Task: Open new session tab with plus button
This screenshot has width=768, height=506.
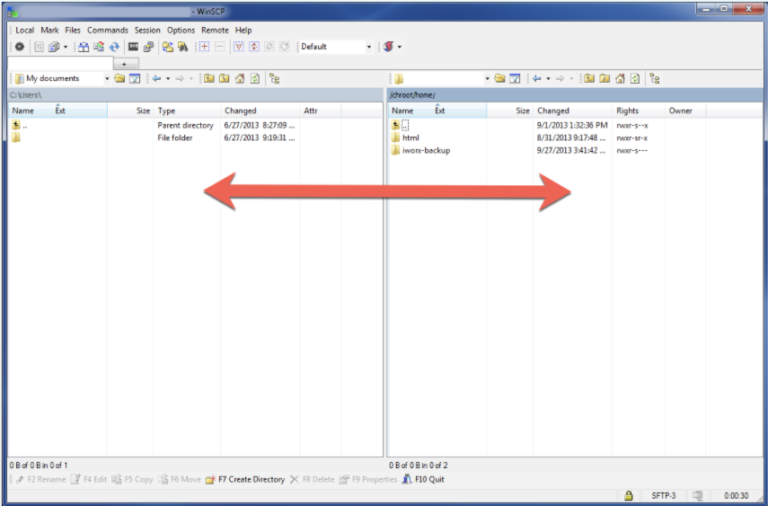Action: coord(125,62)
